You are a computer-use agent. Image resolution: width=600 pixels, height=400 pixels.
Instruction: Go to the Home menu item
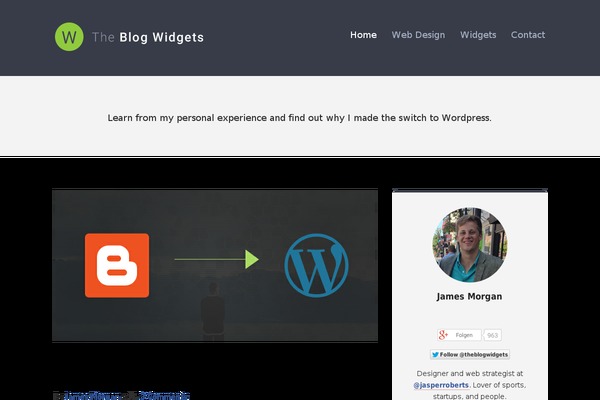pyautogui.click(x=363, y=35)
